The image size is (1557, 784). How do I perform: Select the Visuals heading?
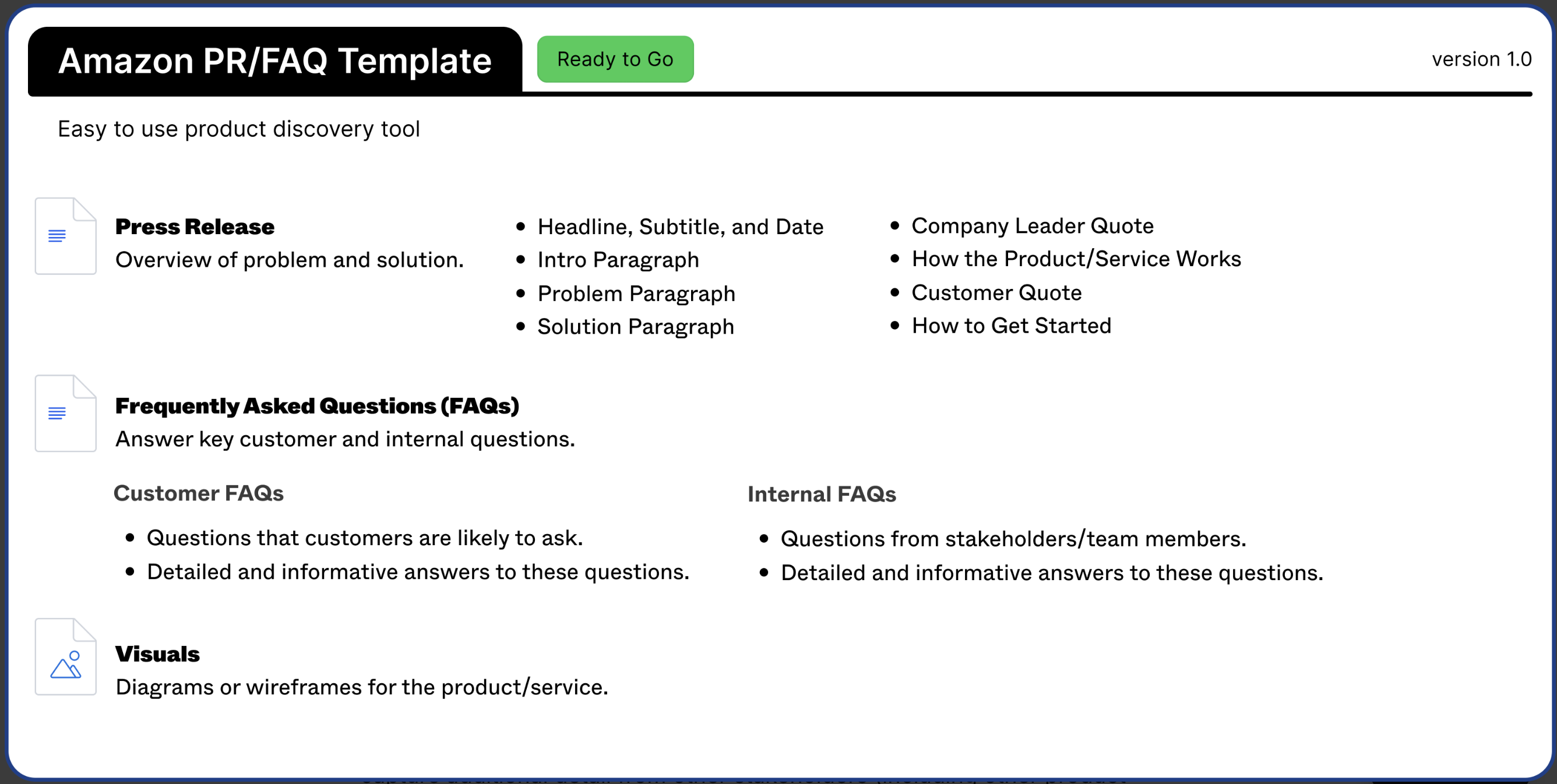tap(157, 654)
